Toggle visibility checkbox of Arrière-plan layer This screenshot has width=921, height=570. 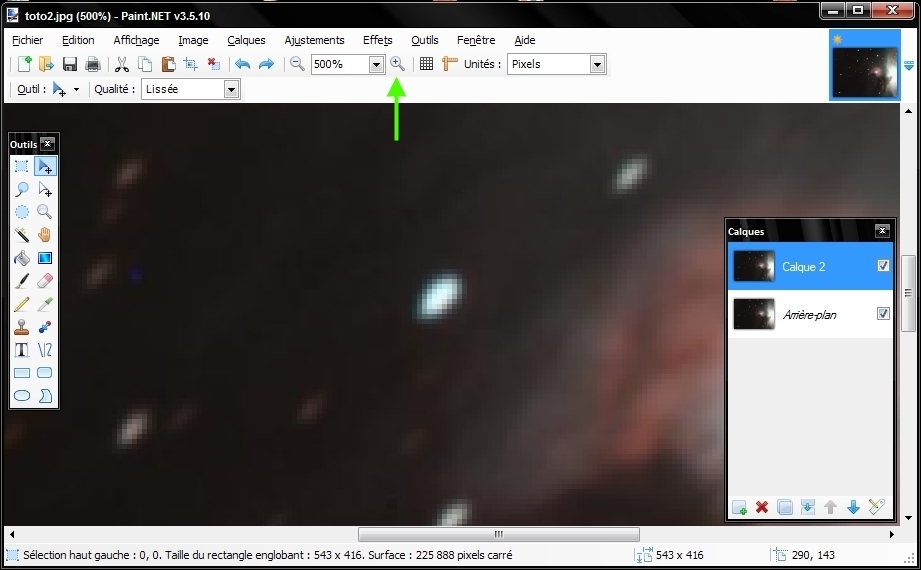click(883, 314)
